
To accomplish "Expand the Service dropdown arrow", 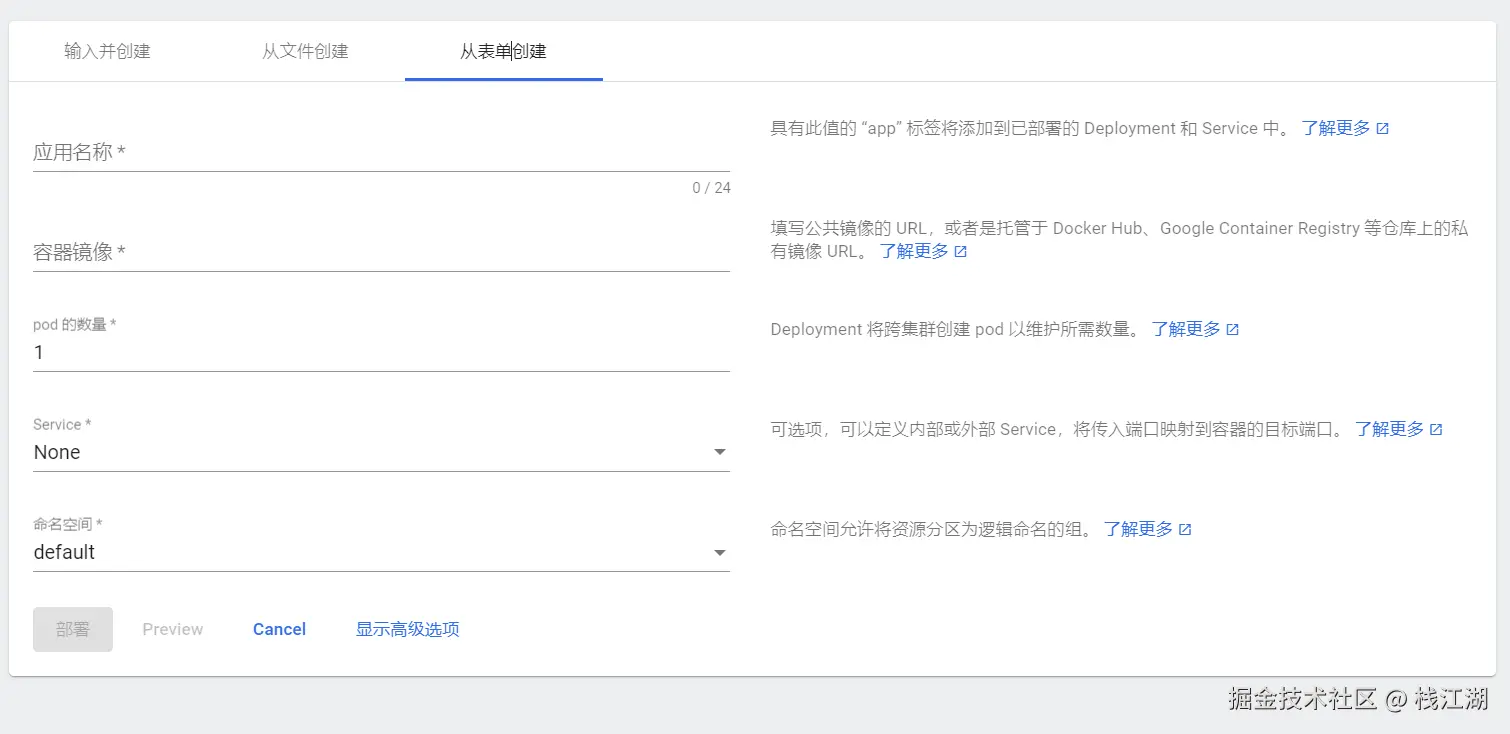I will (719, 452).
